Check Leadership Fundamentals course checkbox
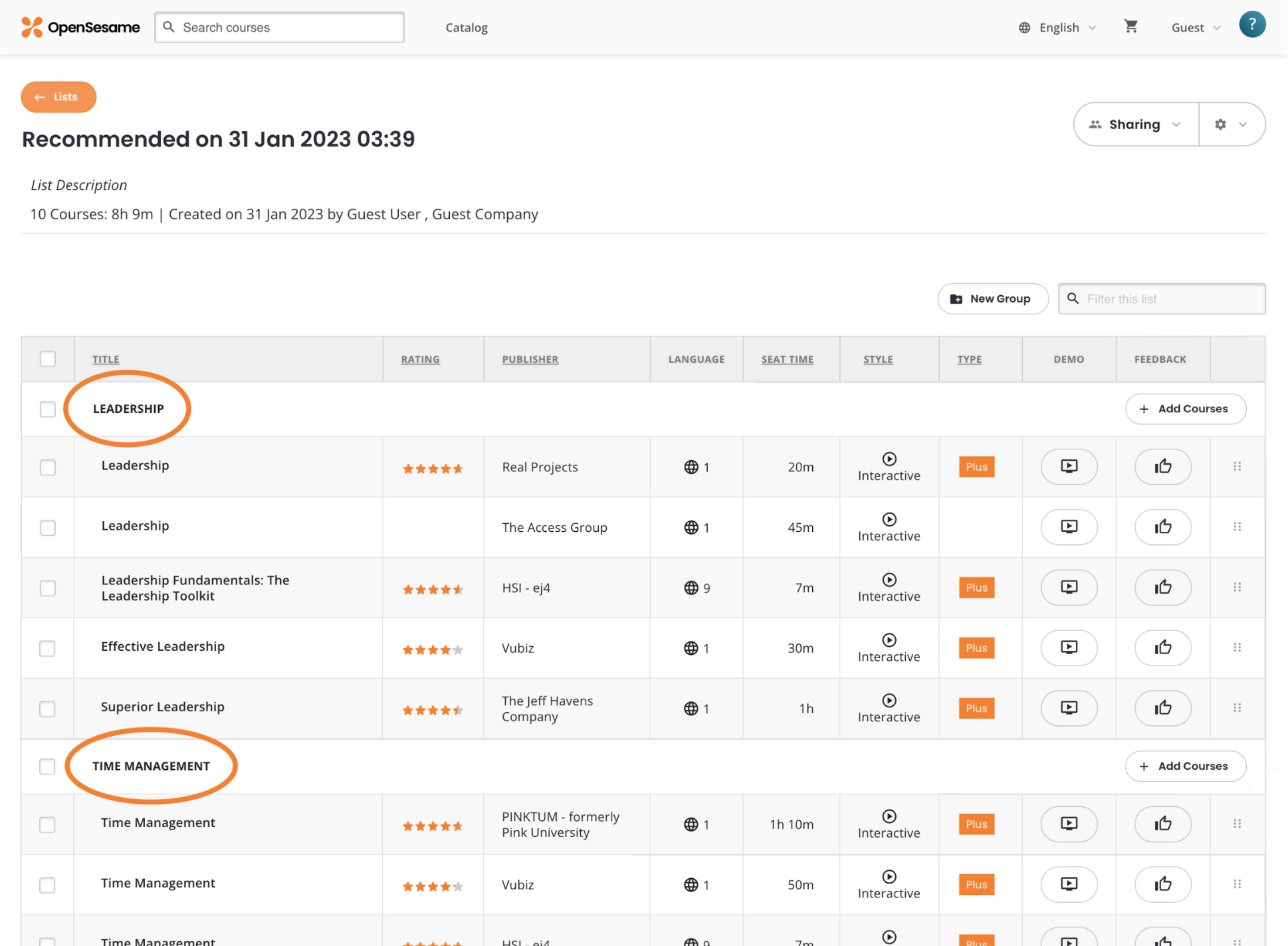This screenshot has width=1288, height=946. click(x=48, y=588)
